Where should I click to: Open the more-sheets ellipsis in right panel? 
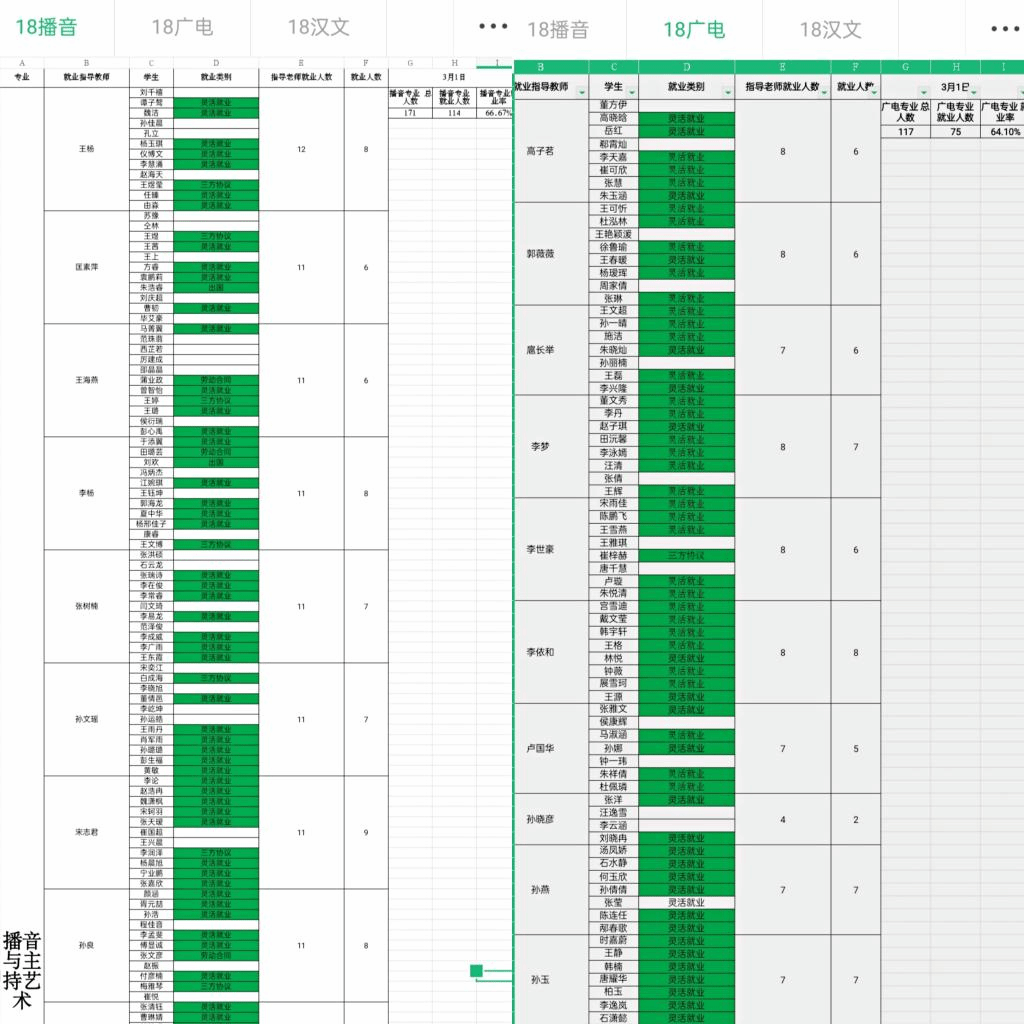click(x=1006, y=29)
